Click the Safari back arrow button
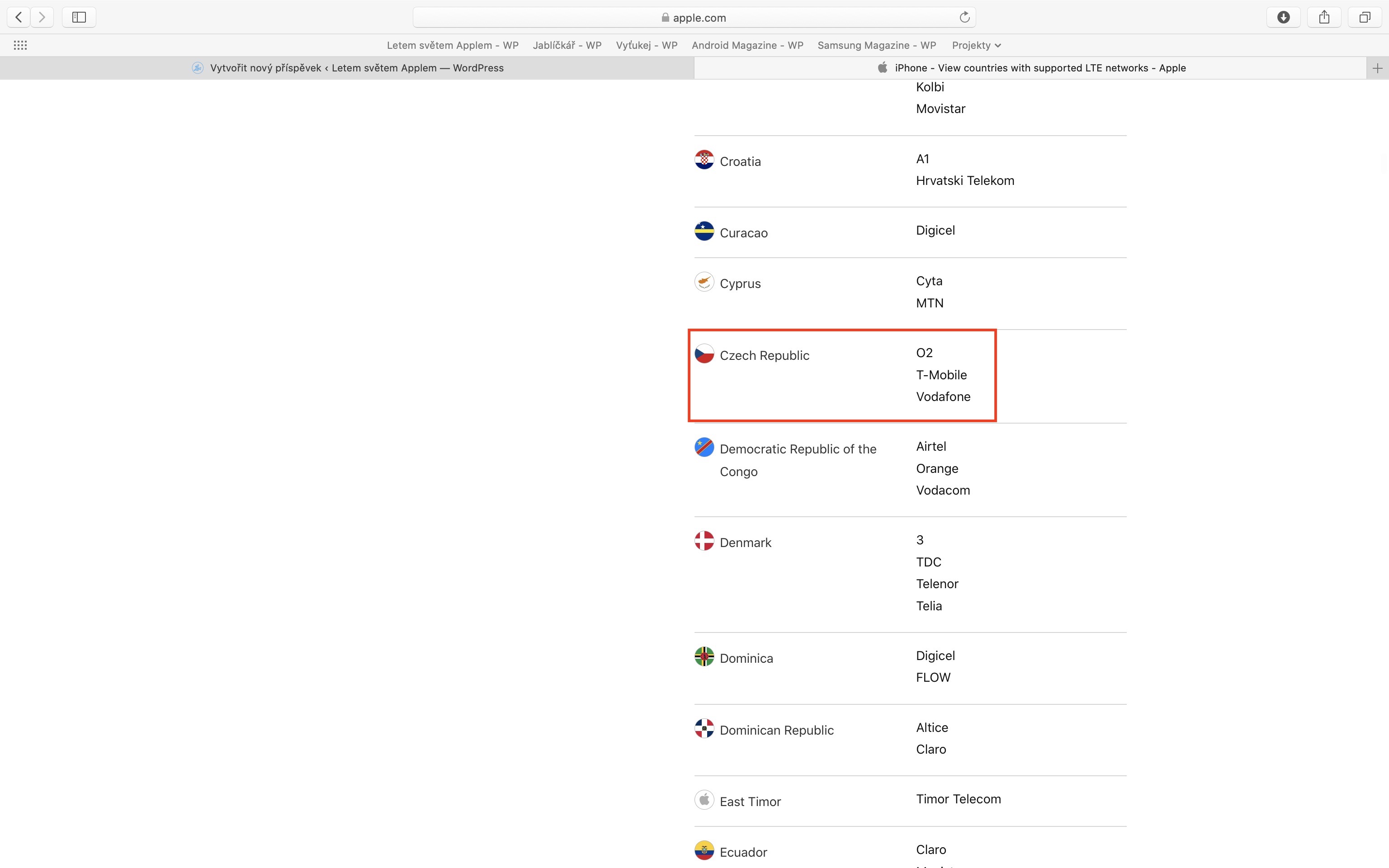This screenshot has height=868, width=1389. (x=19, y=17)
